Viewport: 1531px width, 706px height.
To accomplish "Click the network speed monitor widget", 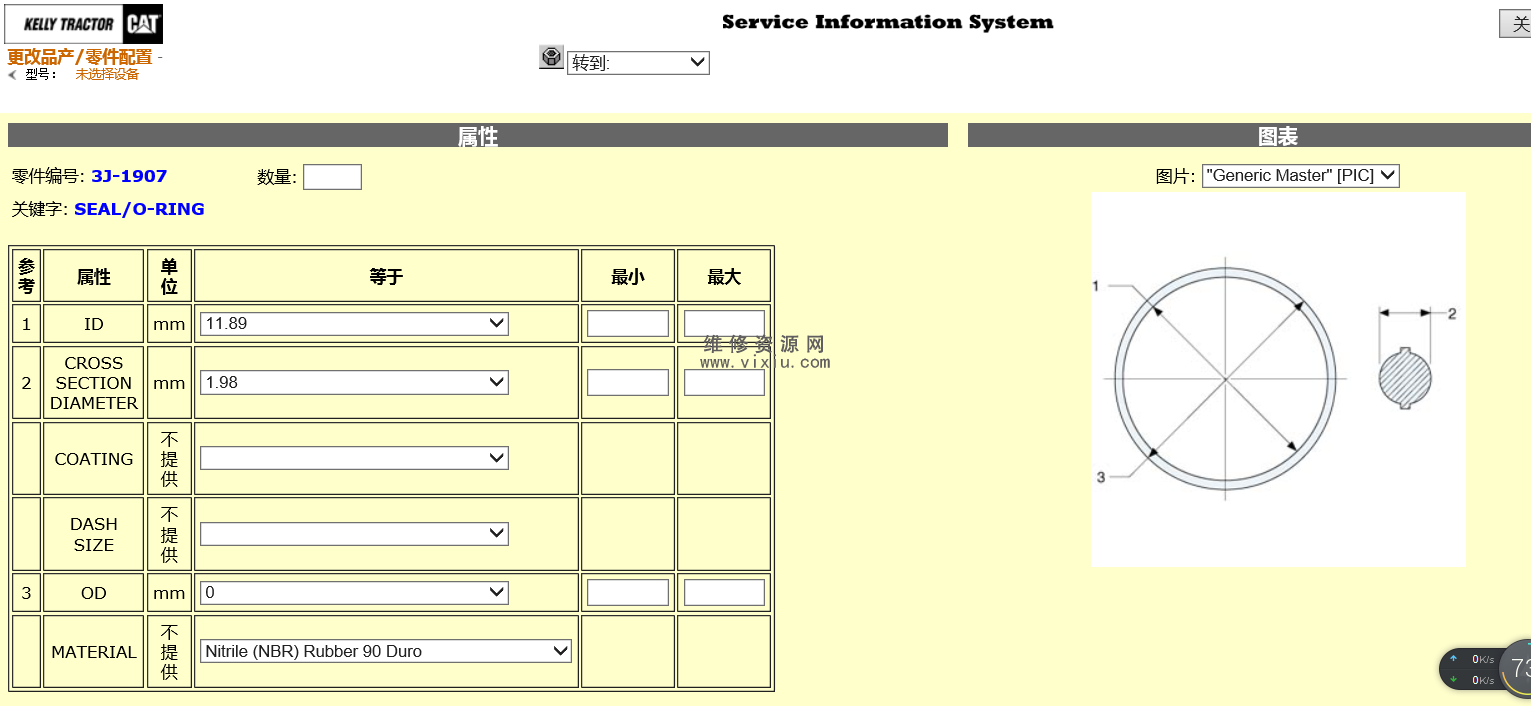I will tap(1485, 669).
